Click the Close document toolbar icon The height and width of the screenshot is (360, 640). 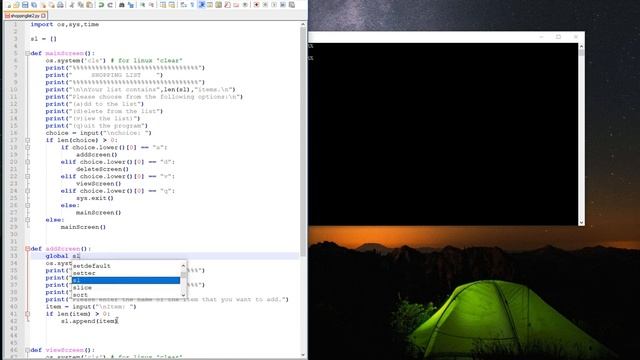[x=43, y=5]
